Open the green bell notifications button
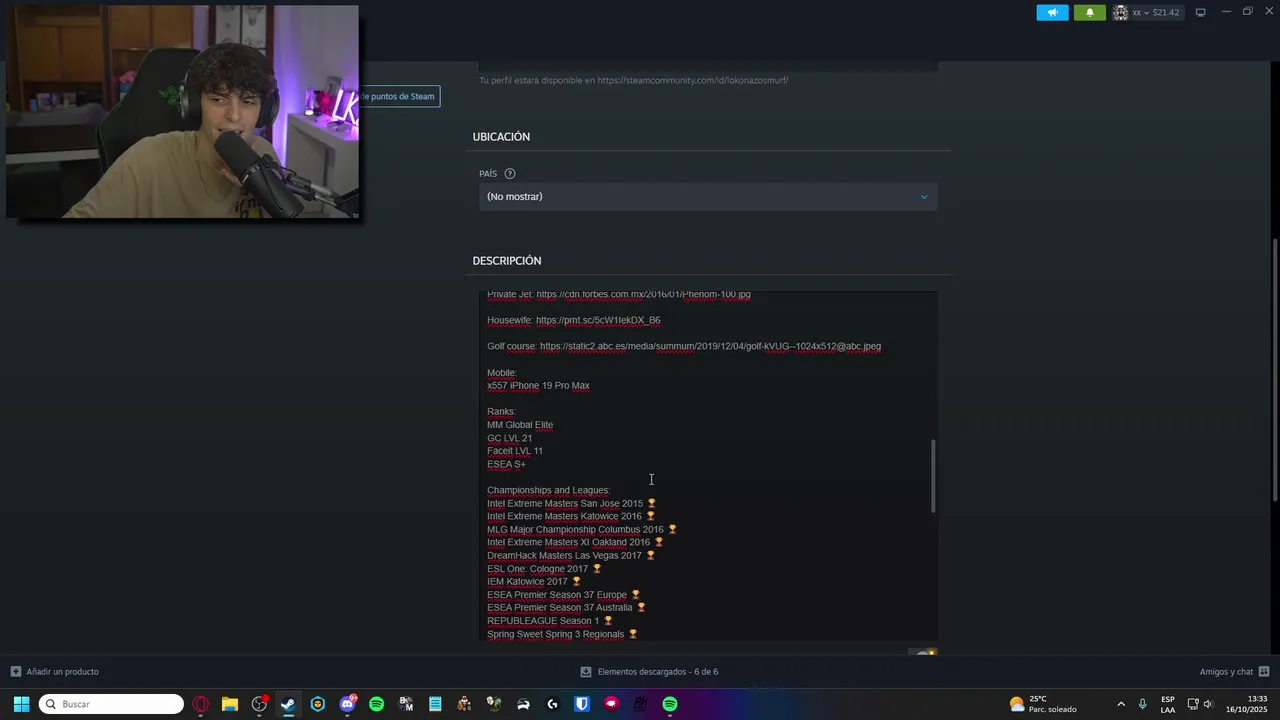 1089,13
